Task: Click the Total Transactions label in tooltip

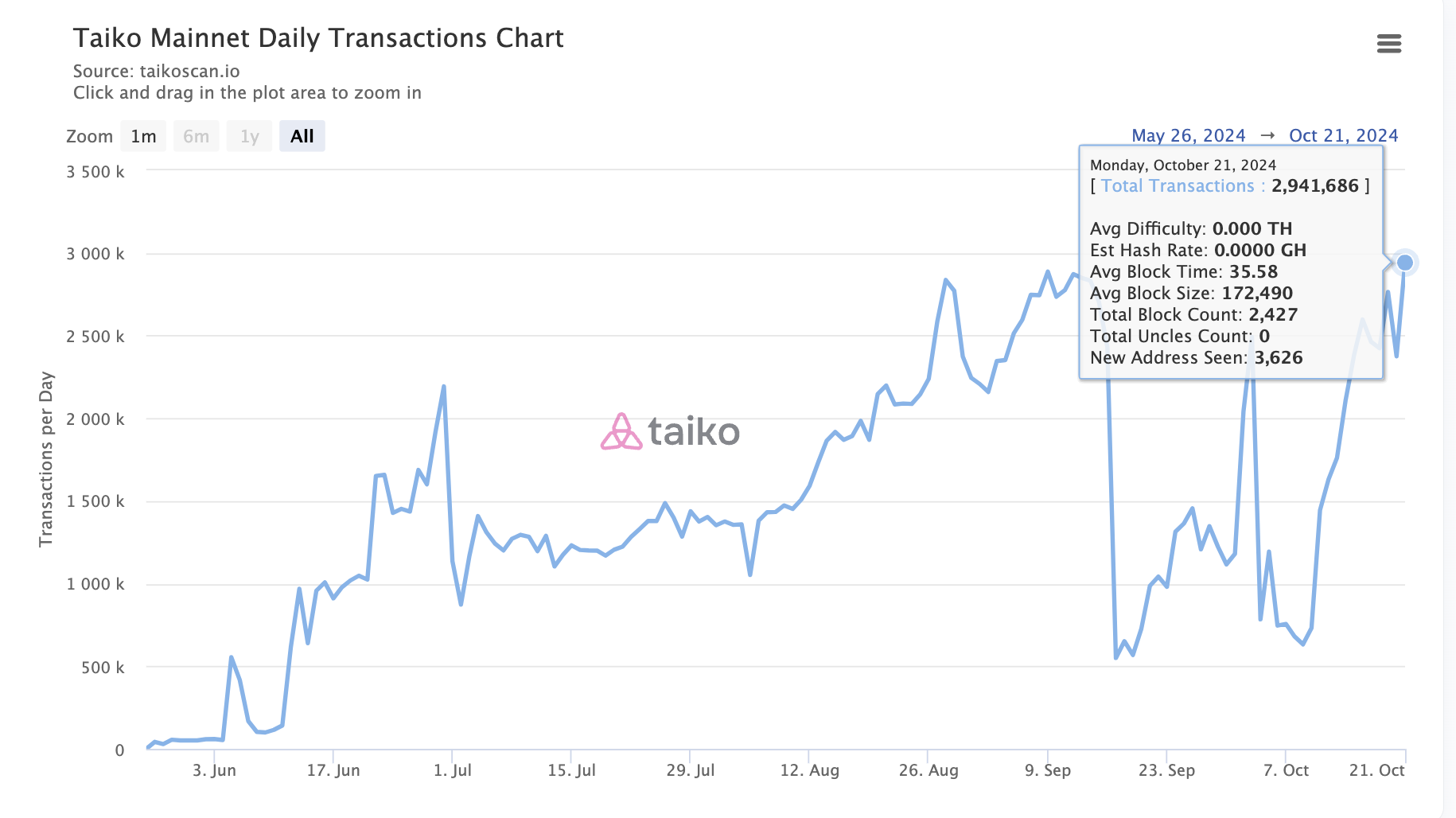Action: (x=1180, y=185)
